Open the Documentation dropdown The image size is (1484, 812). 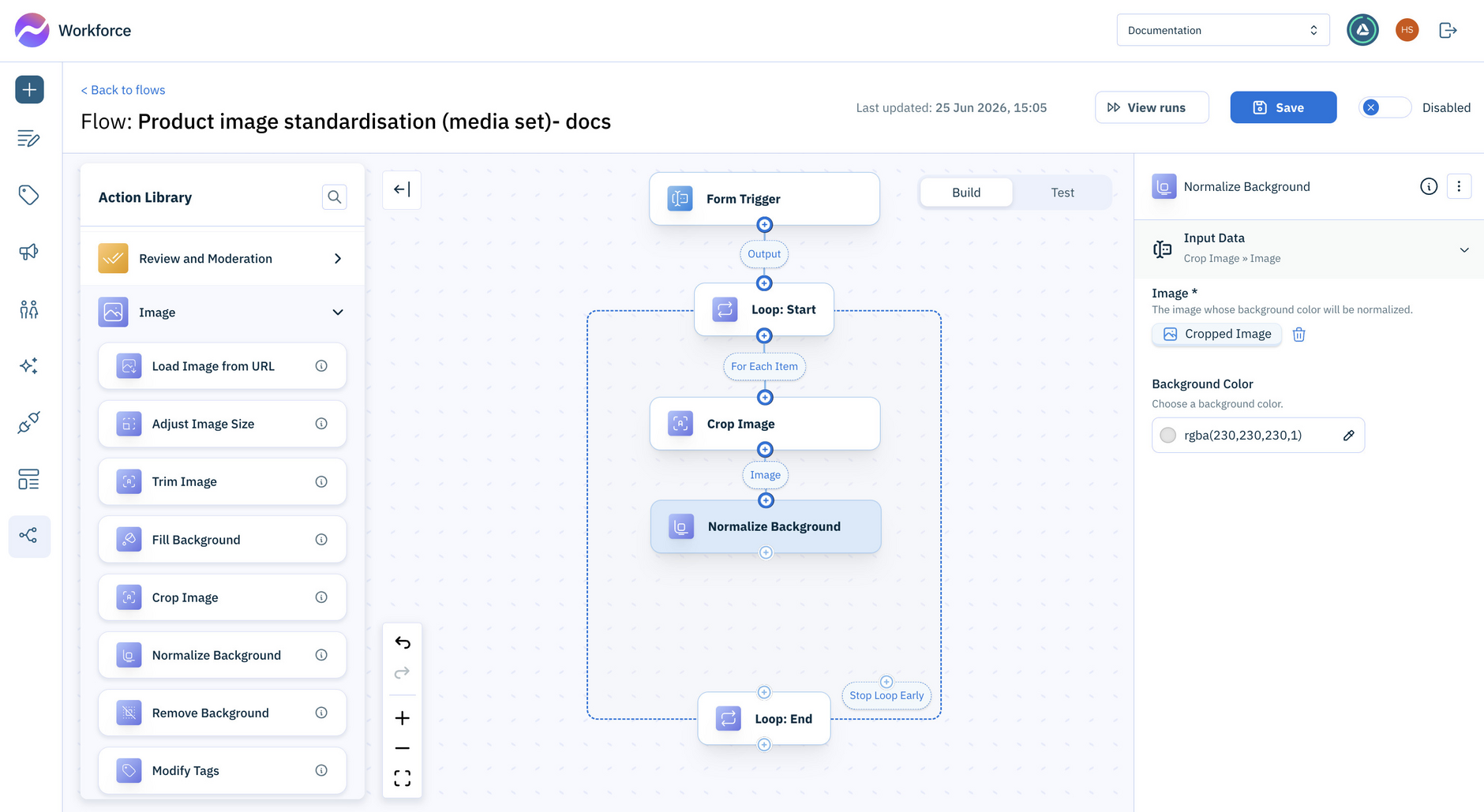1223,30
